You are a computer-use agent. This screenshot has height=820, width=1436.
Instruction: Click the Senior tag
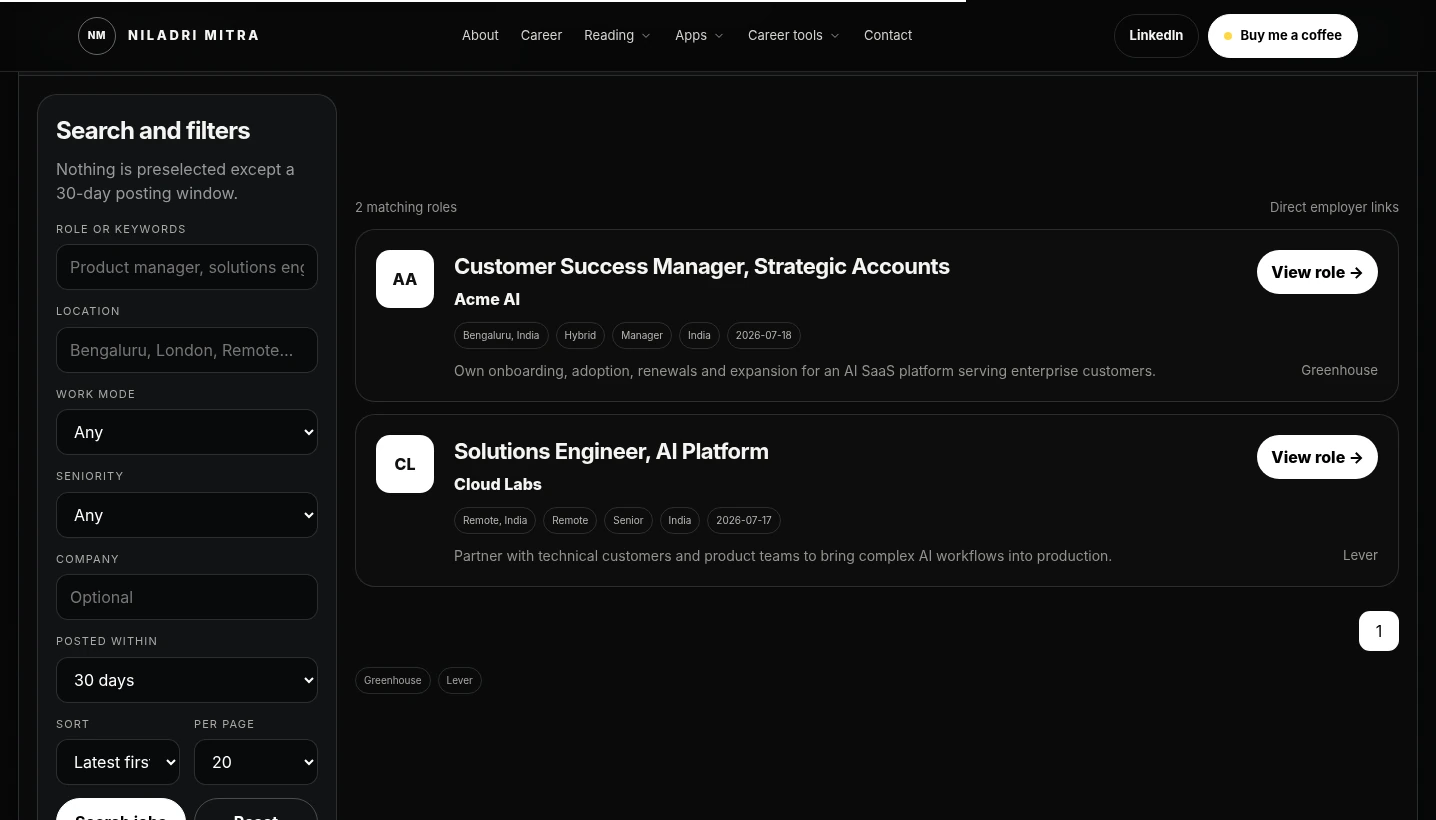(x=628, y=521)
